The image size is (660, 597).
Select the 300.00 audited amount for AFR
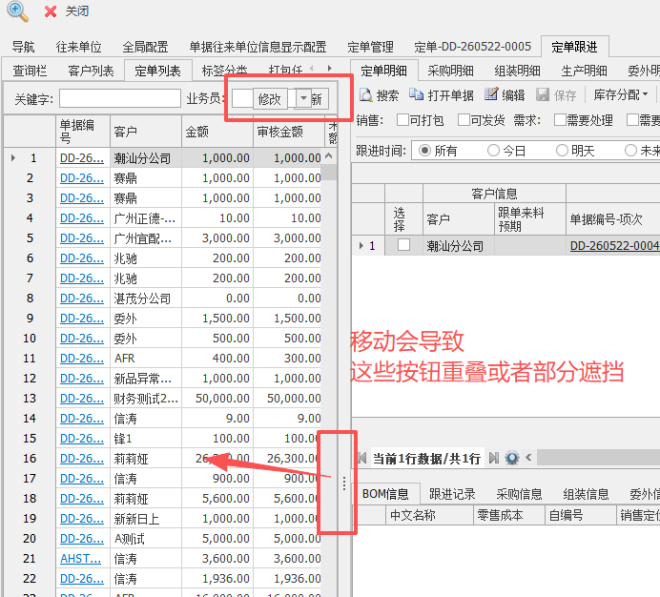click(289, 358)
